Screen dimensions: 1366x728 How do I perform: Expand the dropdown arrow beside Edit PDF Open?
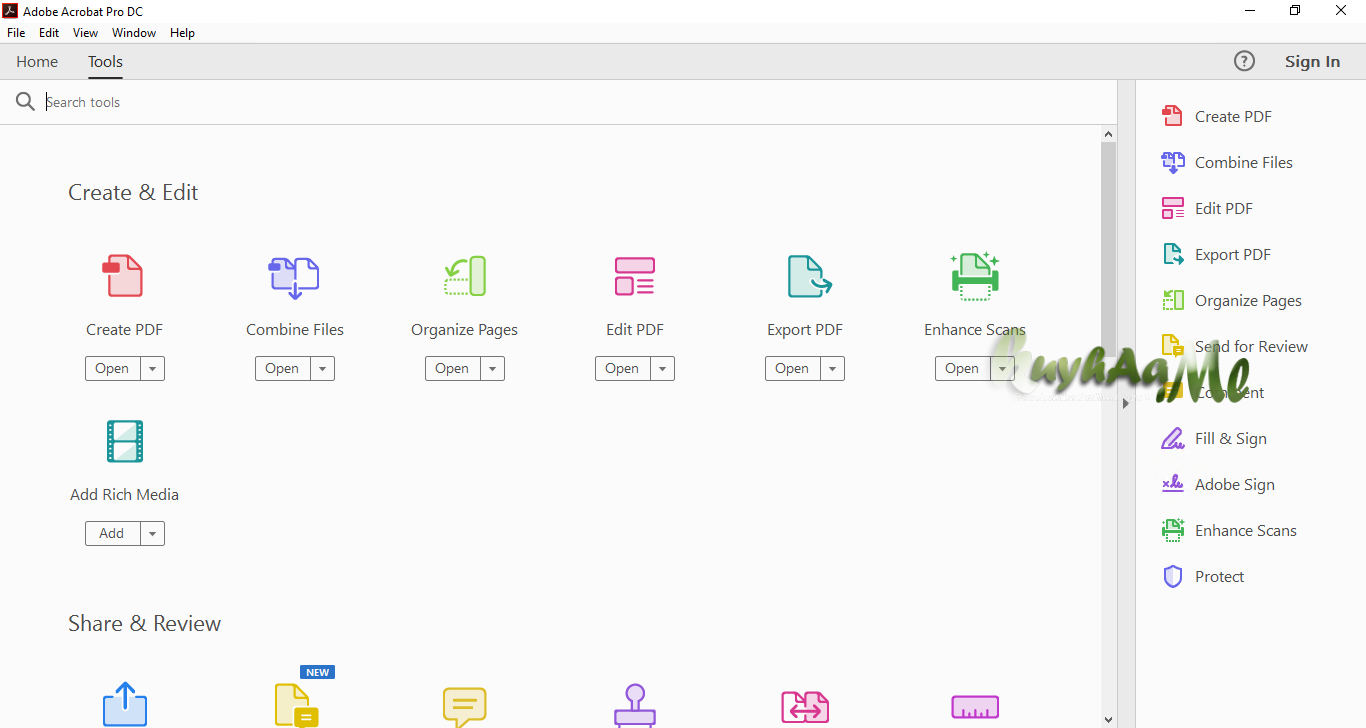tap(662, 368)
